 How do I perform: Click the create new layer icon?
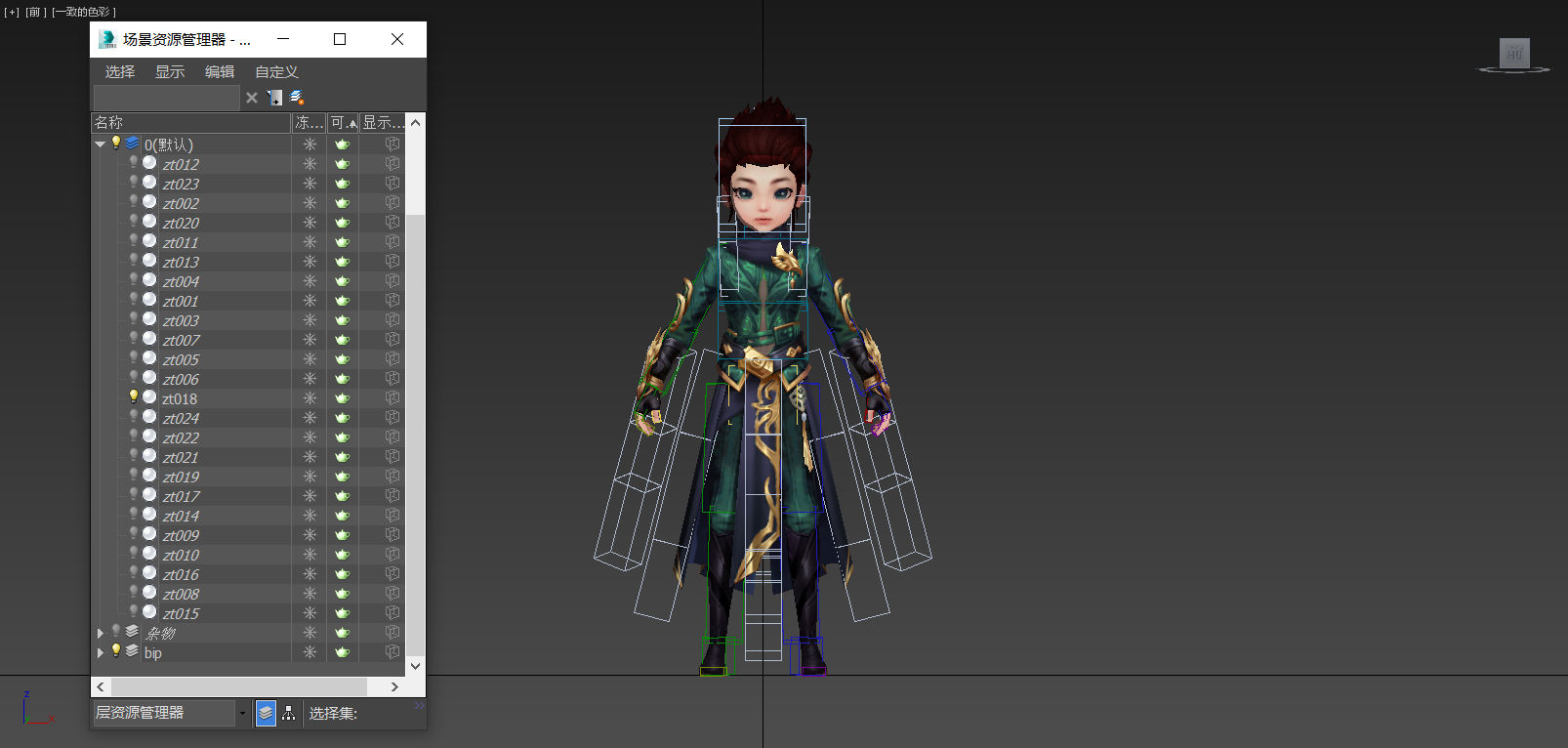pyautogui.click(x=297, y=98)
